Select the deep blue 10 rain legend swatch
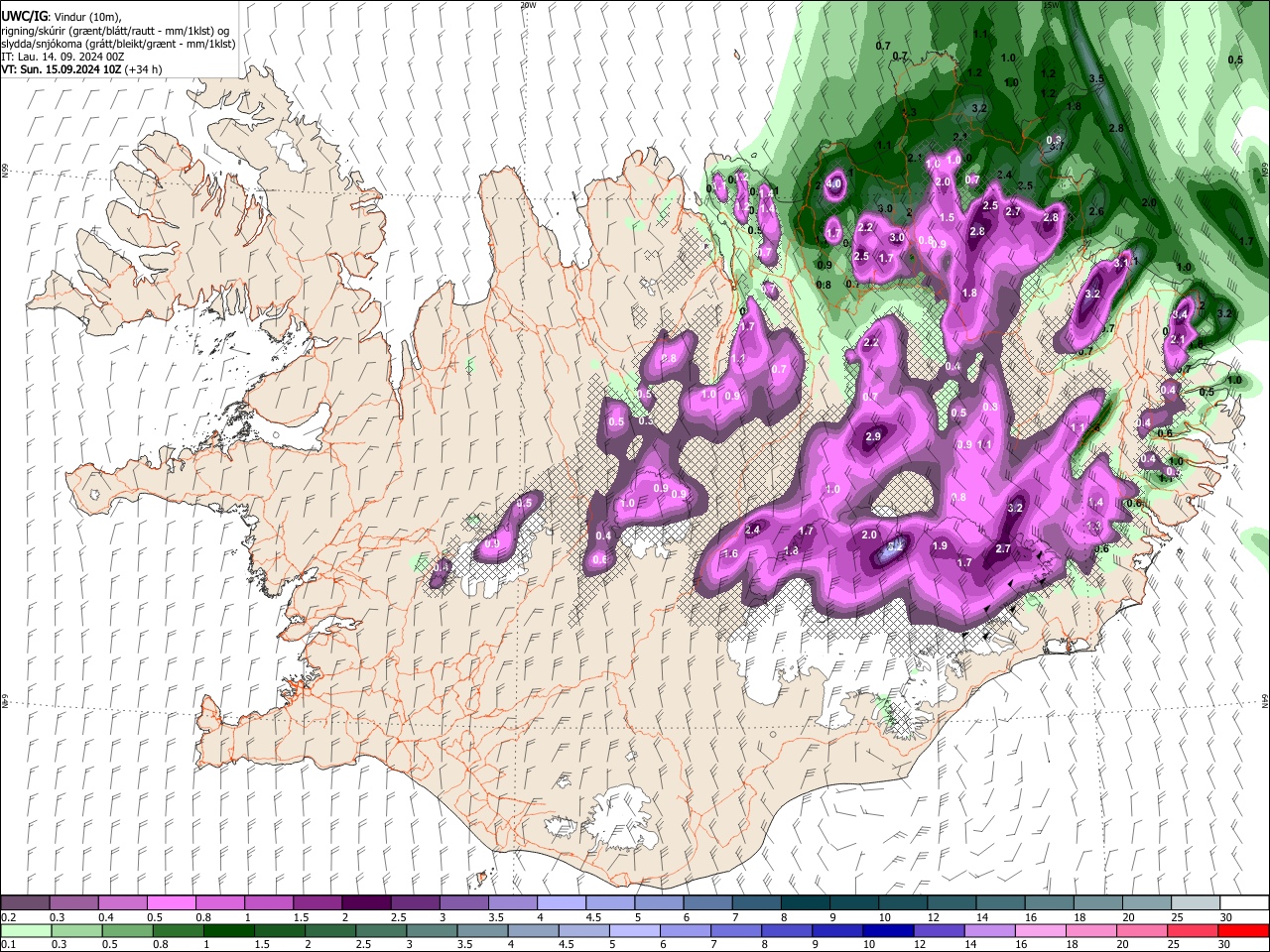 pos(887,930)
